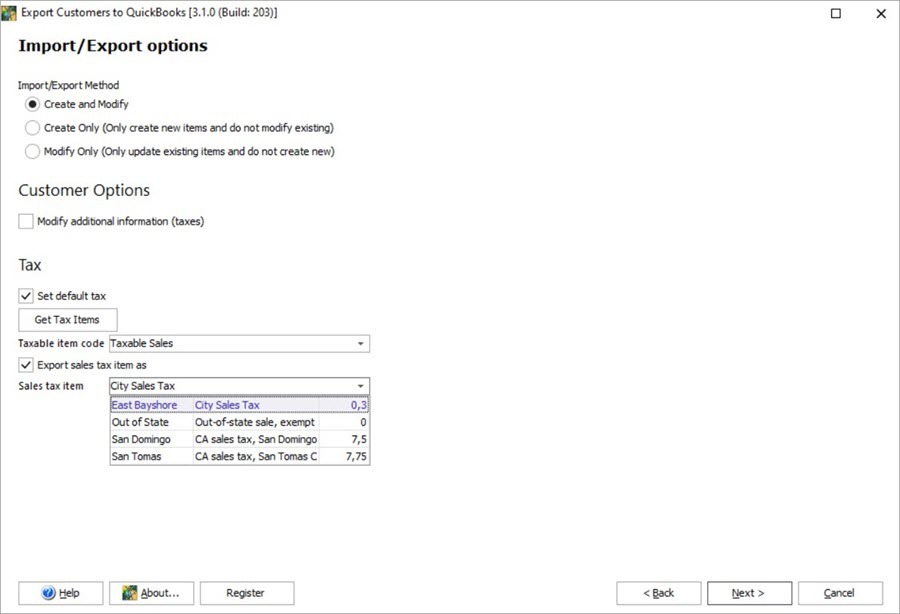
Task: Select Out of State exempt tax item
Action: 239,422
